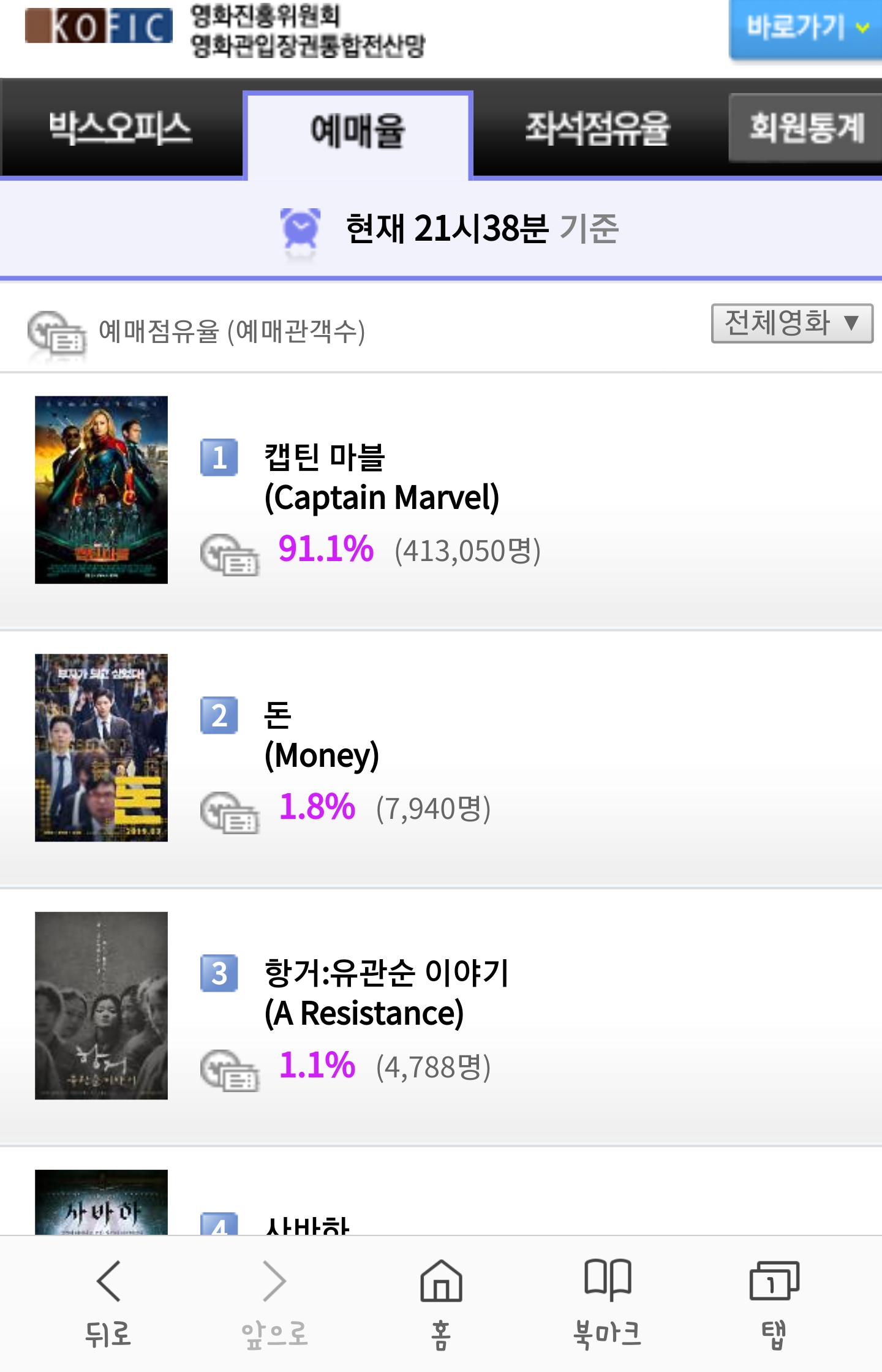Open the 전체영화 filter dropdown

pyautogui.click(x=791, y=323)
